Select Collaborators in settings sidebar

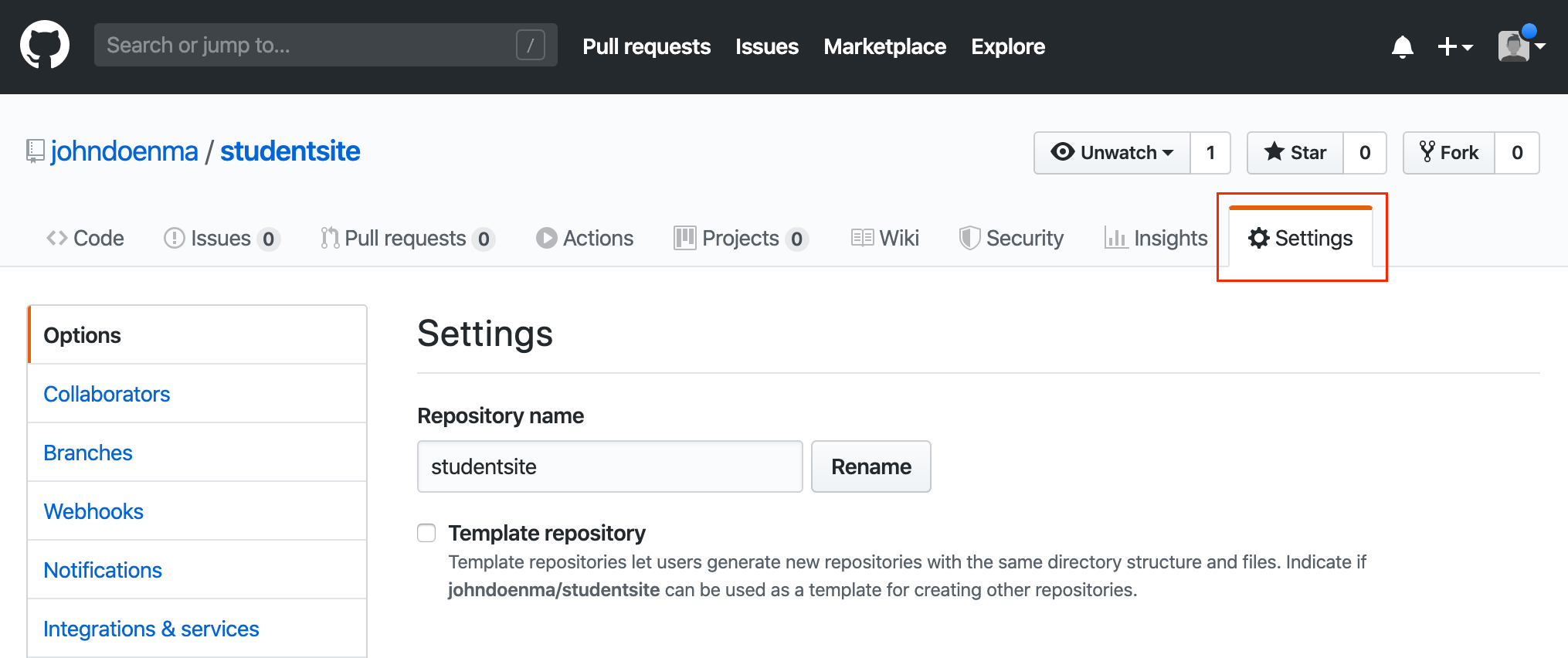click(107, 394)
